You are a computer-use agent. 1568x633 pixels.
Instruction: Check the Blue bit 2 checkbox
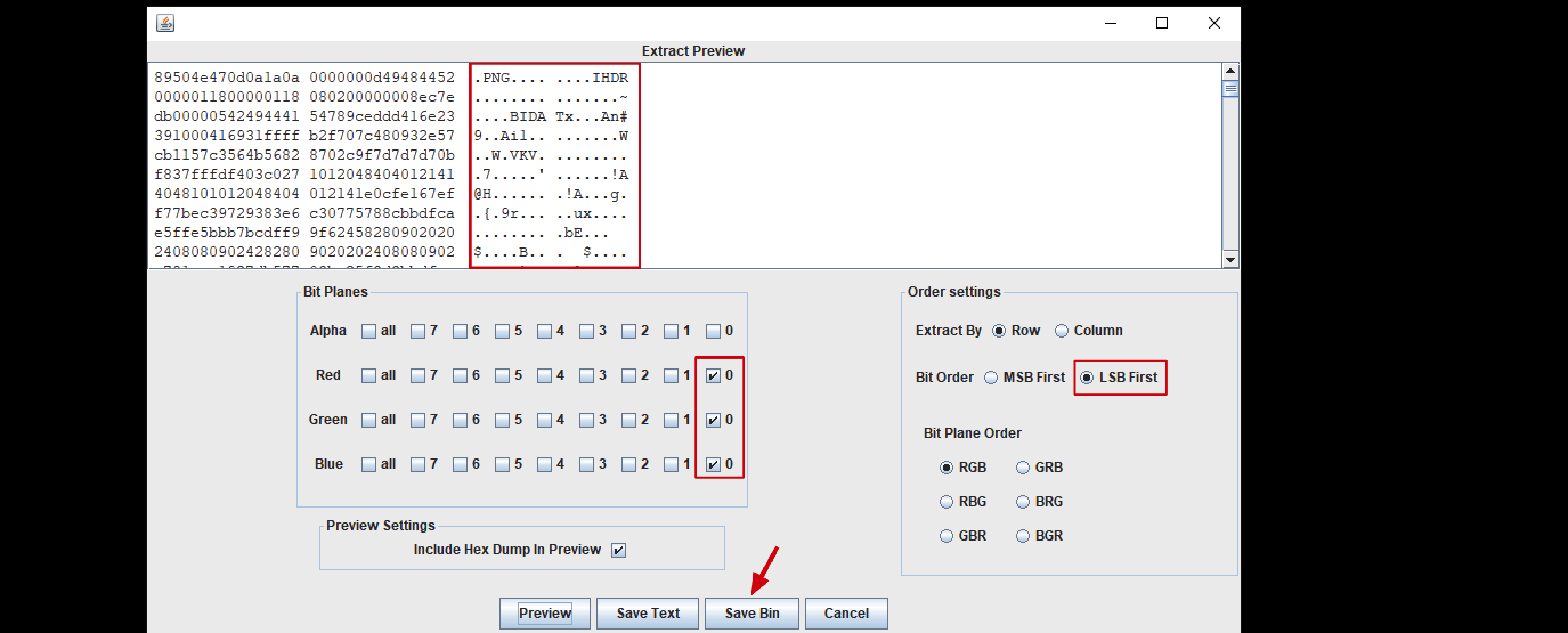coord(628,464)
